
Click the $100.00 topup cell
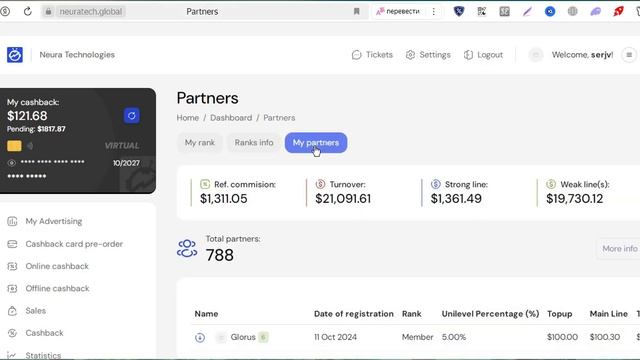point(562,337)
